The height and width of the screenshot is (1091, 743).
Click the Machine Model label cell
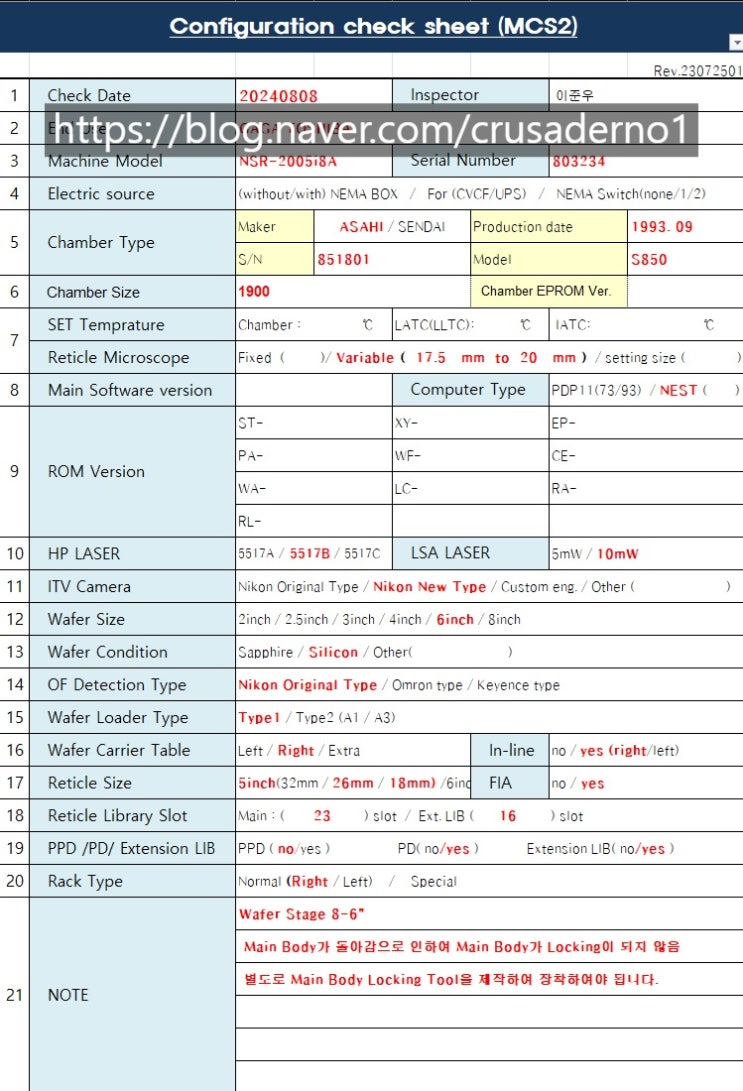(x=132, y=161)
